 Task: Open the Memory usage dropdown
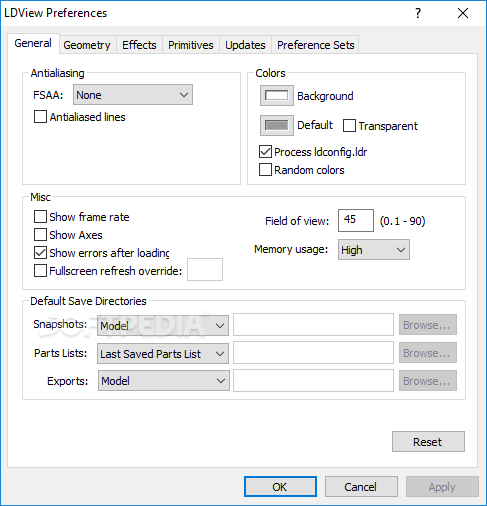click(x=374, y=250)
